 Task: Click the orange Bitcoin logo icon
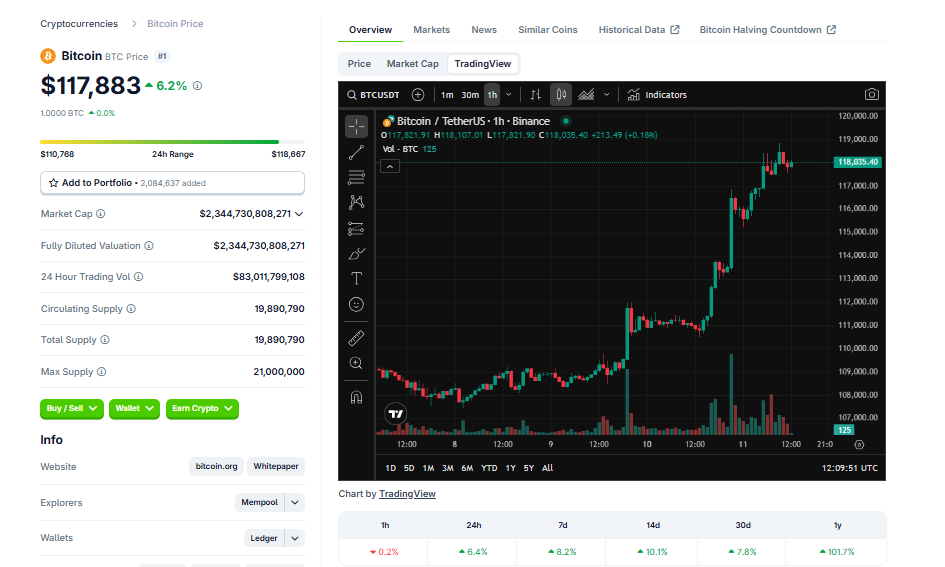tap(48, 56)
